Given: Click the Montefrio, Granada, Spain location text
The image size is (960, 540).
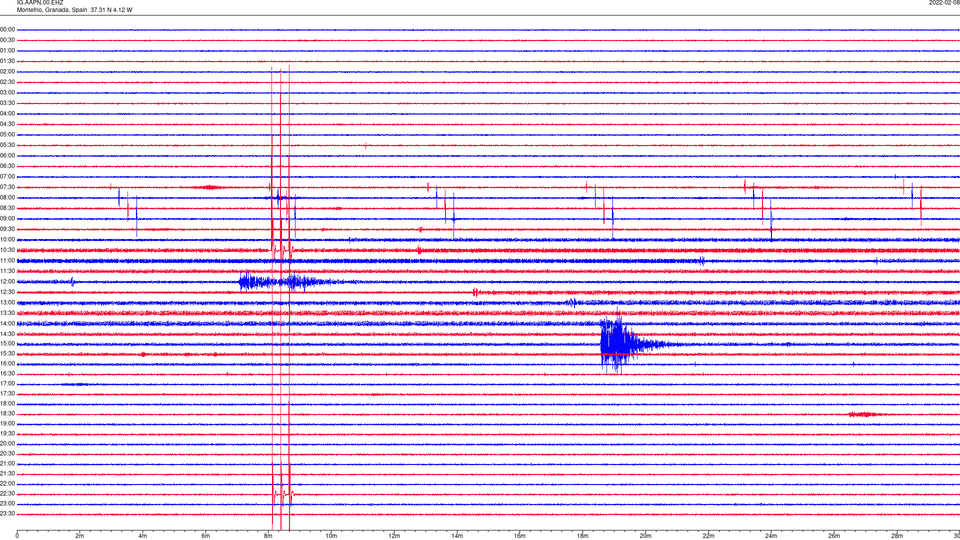Looking at the screenshot, I should click(51, 10).
